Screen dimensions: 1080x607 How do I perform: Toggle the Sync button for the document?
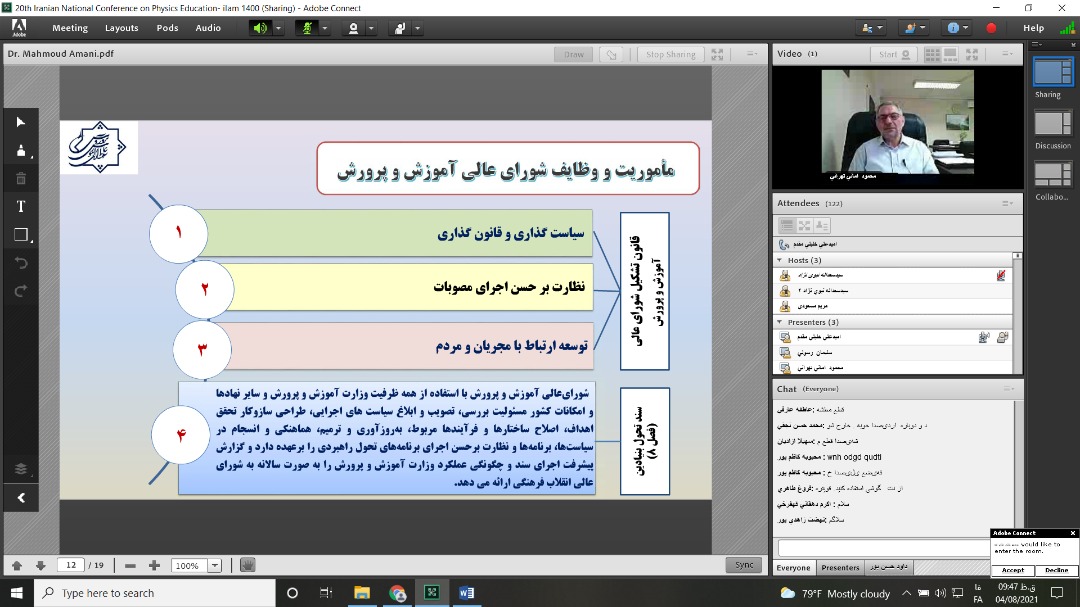744,565
